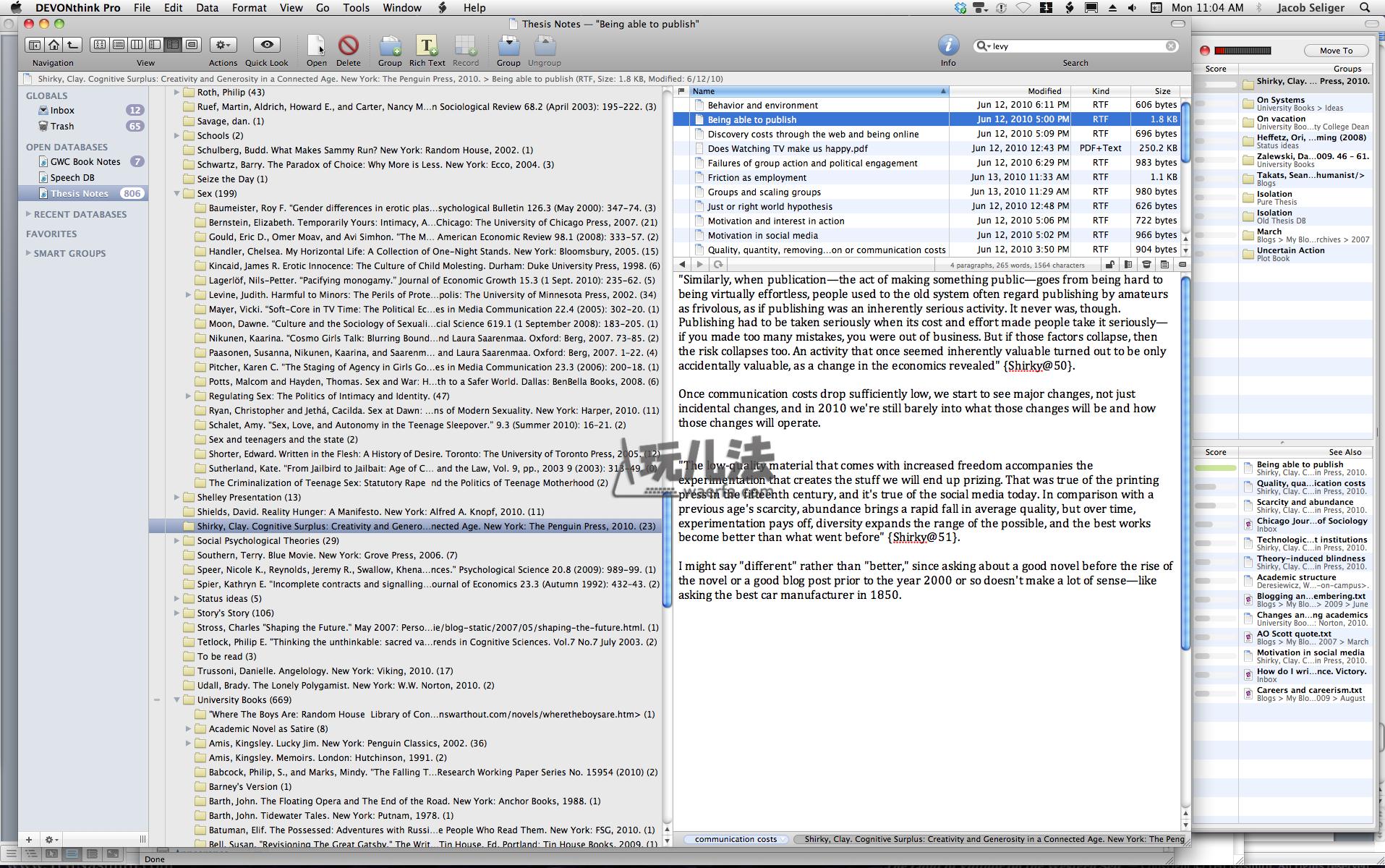Click the Group selected items icon
The image size is (1385, 868).
click(x=508, y=46)
